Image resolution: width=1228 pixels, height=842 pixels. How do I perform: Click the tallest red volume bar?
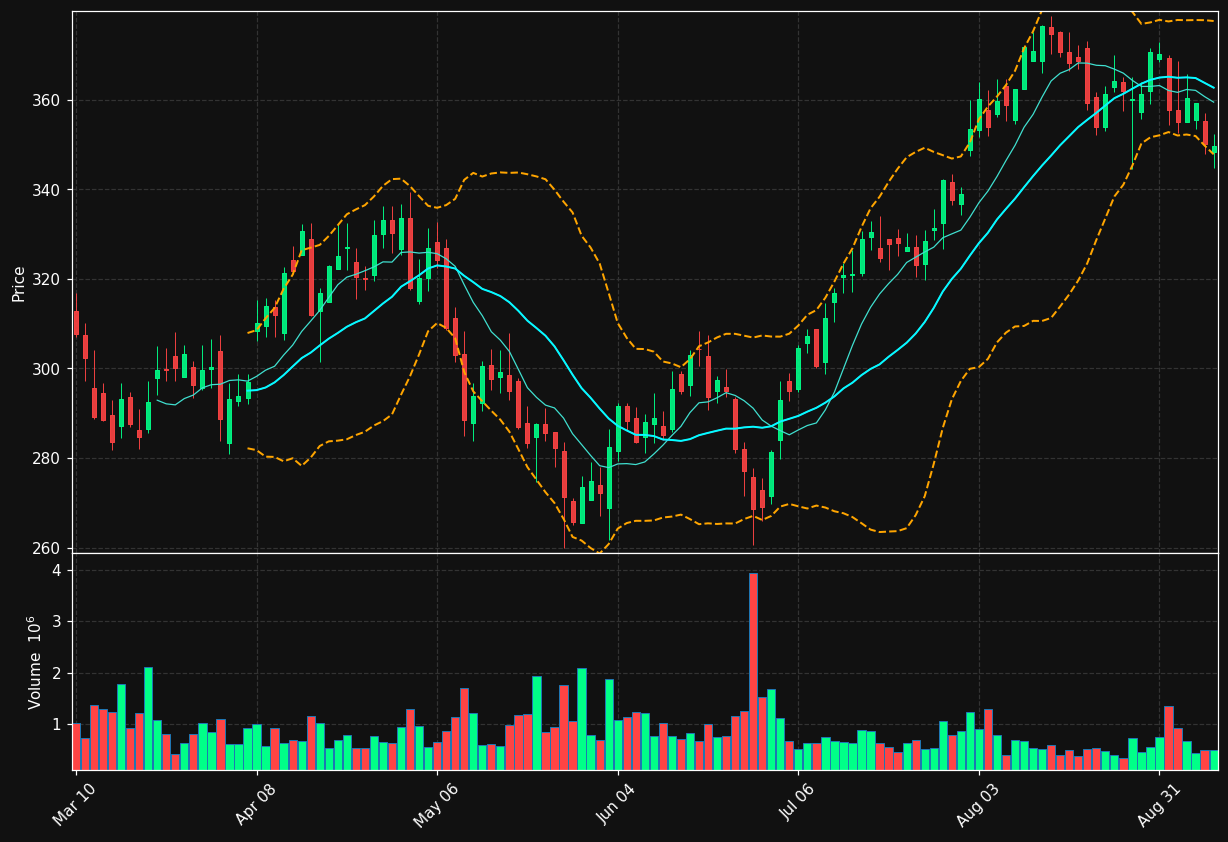coord(753,671)
